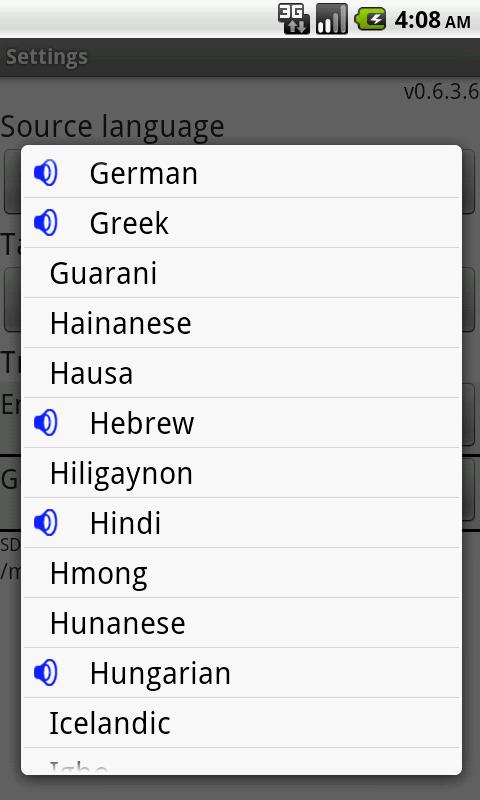Choose the Hungarian language entry
480x800 pixels.
point(242,673)
